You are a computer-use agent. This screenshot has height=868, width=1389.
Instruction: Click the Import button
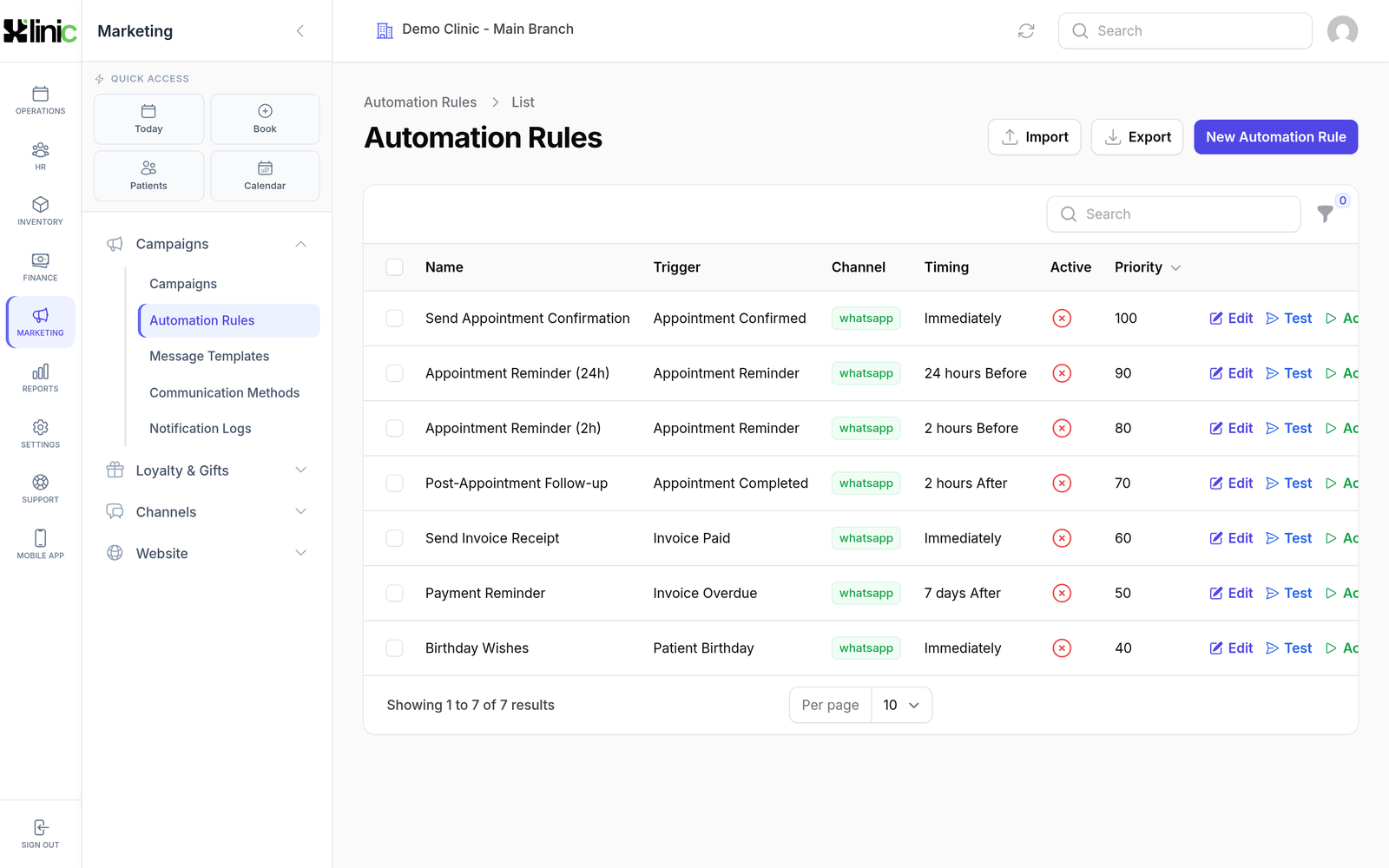point(1034,137)
